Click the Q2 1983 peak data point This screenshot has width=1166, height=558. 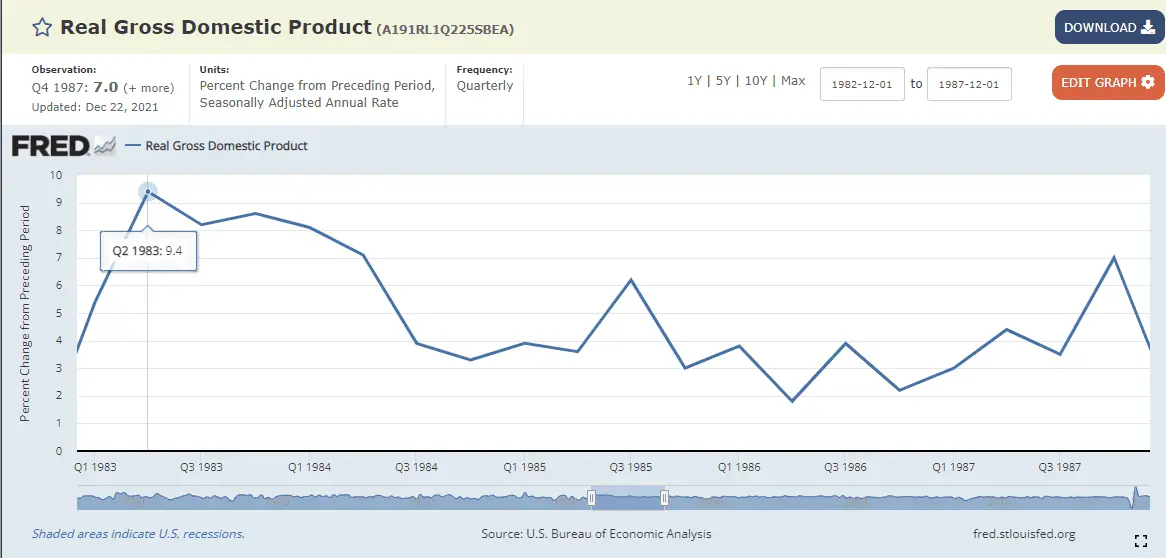pos(148,192)
